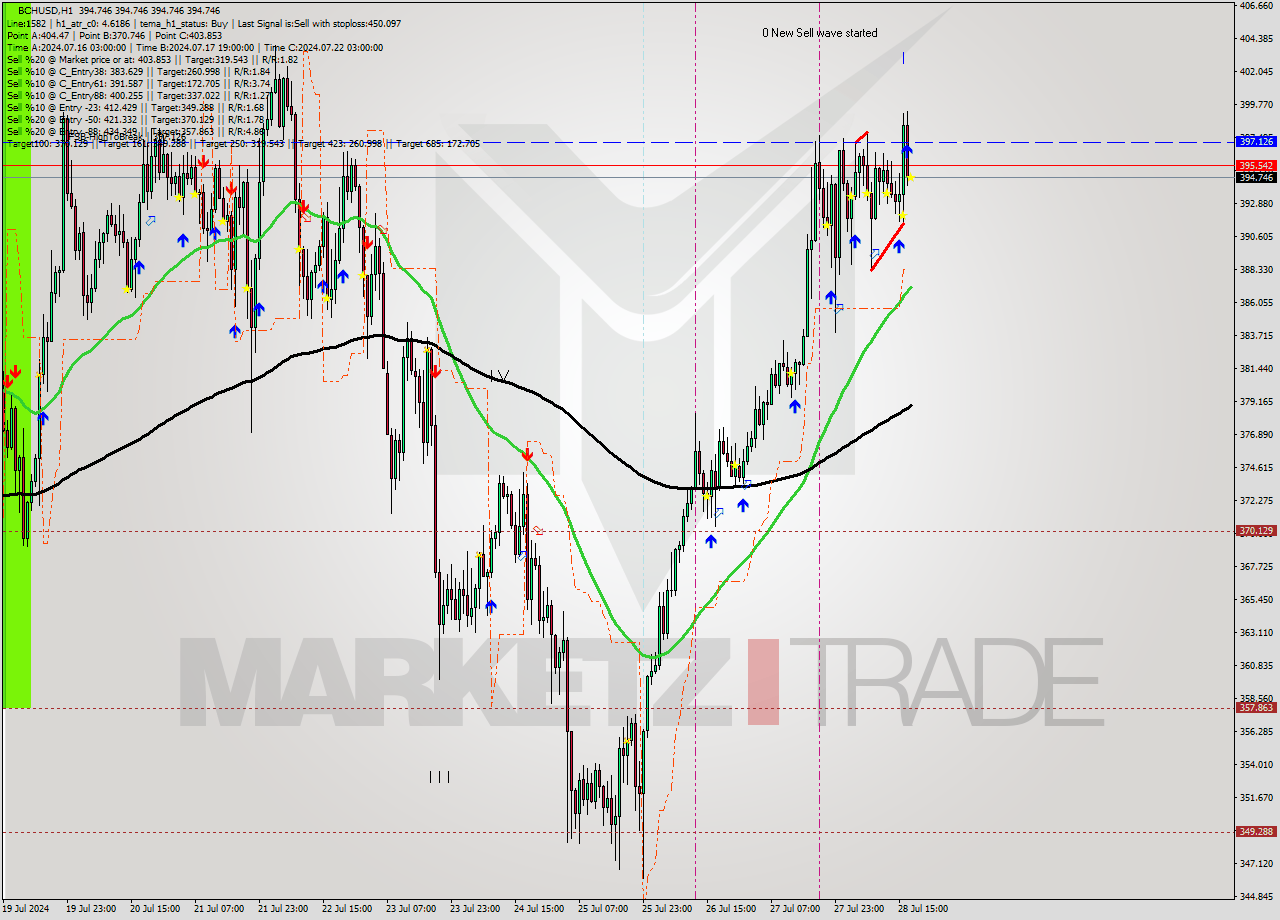This screenshot has width=1280, height=920.
Task: Click the '22 Jul 15:00' time axis label
Action: 347,909
